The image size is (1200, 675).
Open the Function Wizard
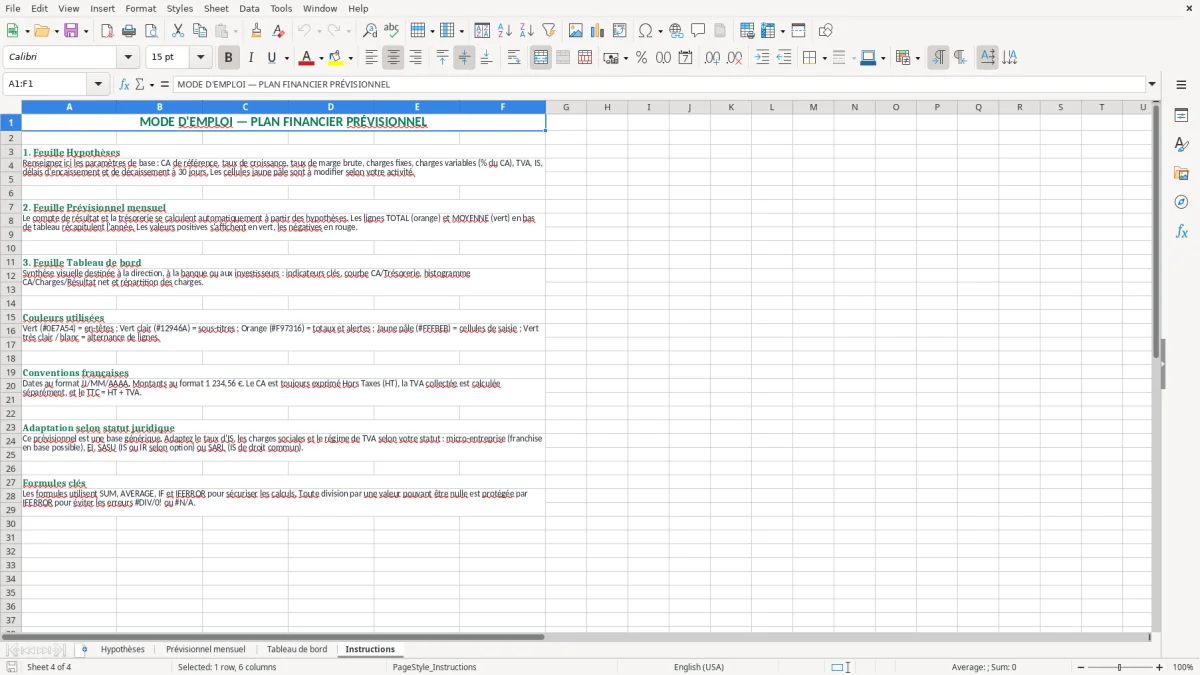(125, 84)
